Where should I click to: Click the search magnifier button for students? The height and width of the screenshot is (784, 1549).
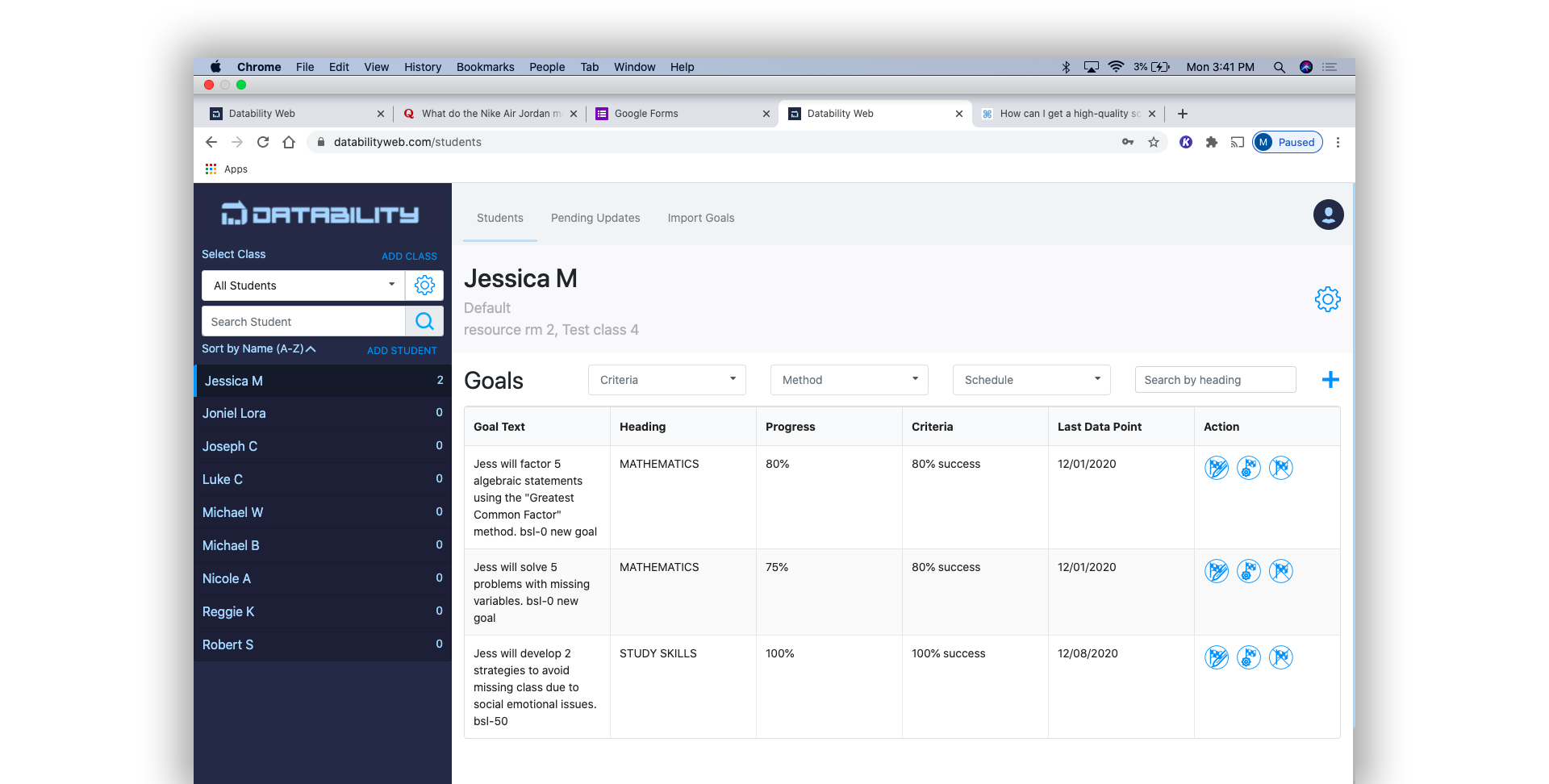coord(424,322)
